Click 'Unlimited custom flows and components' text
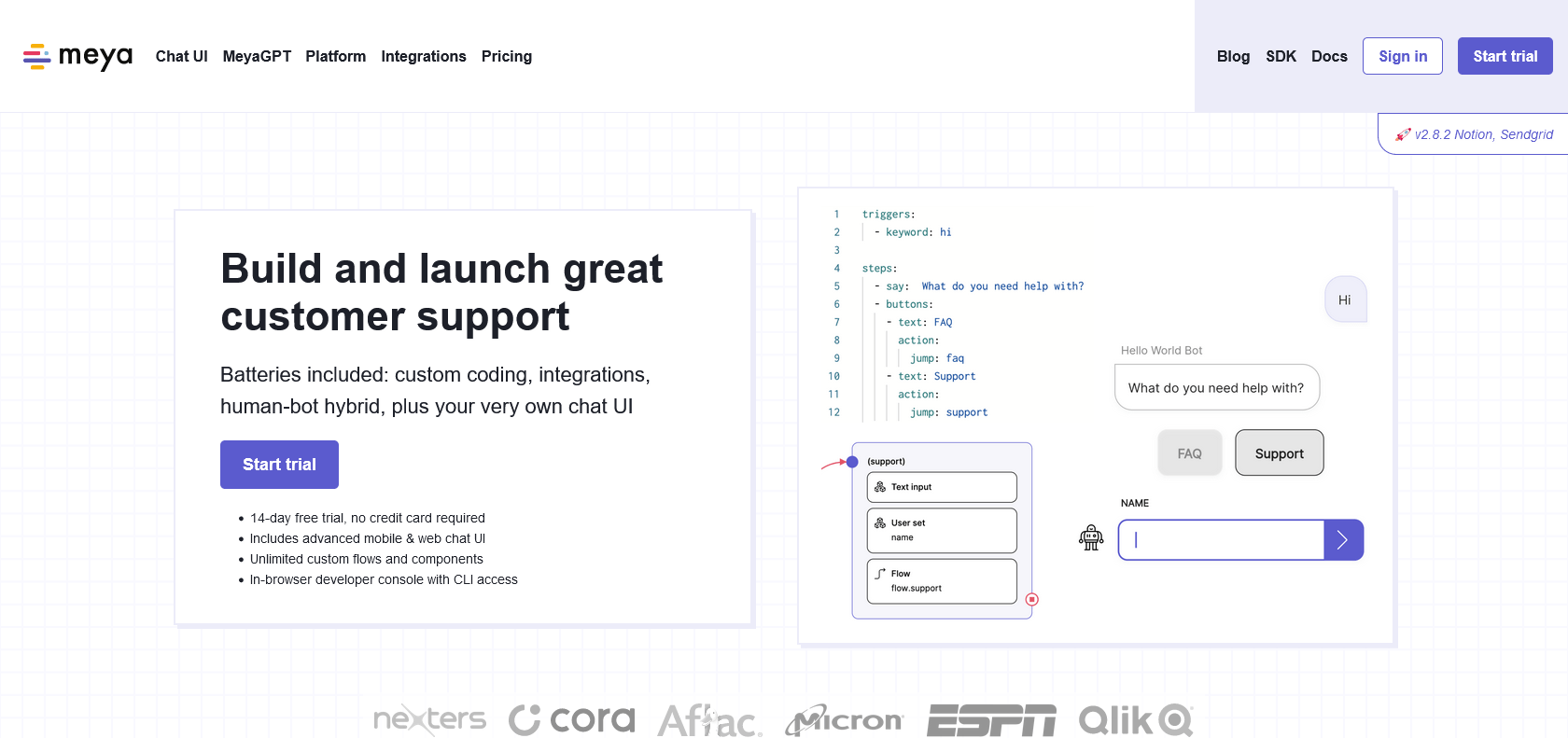The image size is (1568, 738). click(x=367, y=559)
